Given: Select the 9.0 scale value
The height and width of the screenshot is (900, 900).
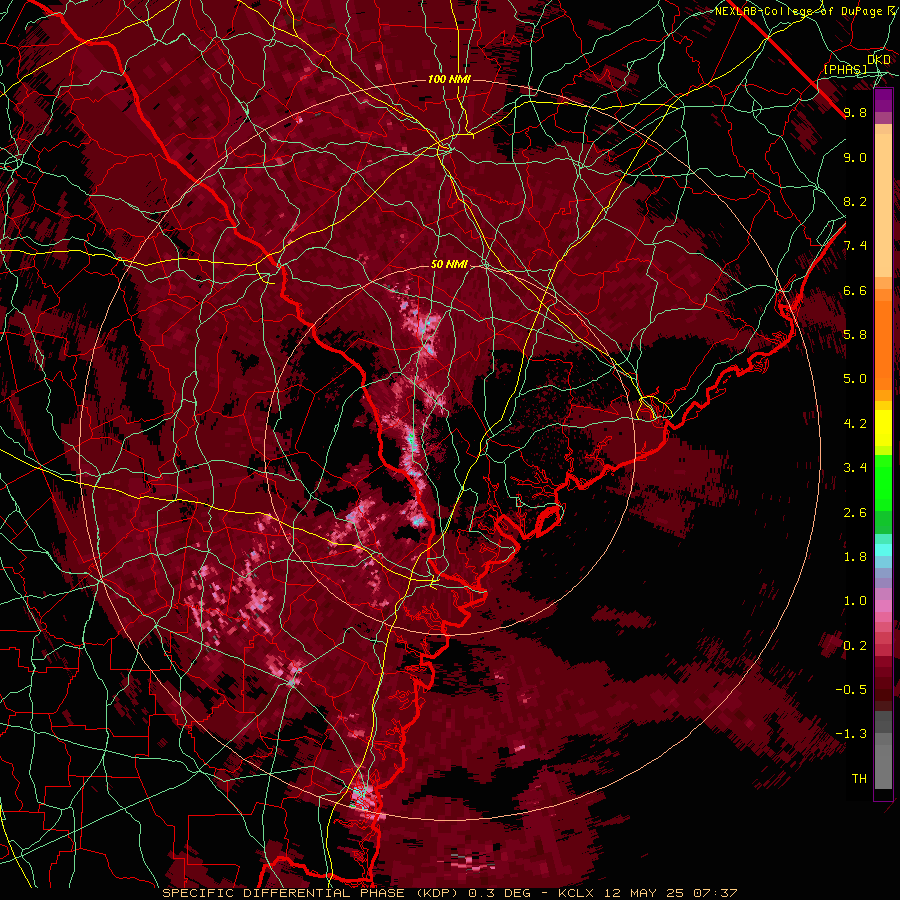Looking at the screenshot, I should [855, 157].
